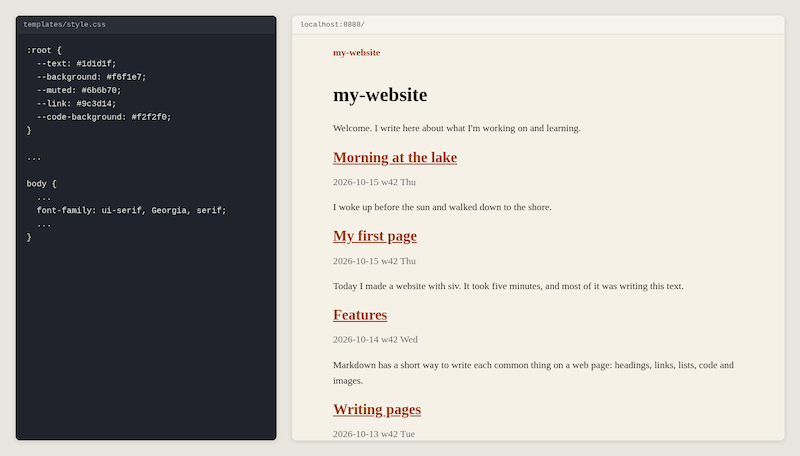
Task: Click the 'Markdown has a short way' paragraph
Action: [x=533, y=373]
